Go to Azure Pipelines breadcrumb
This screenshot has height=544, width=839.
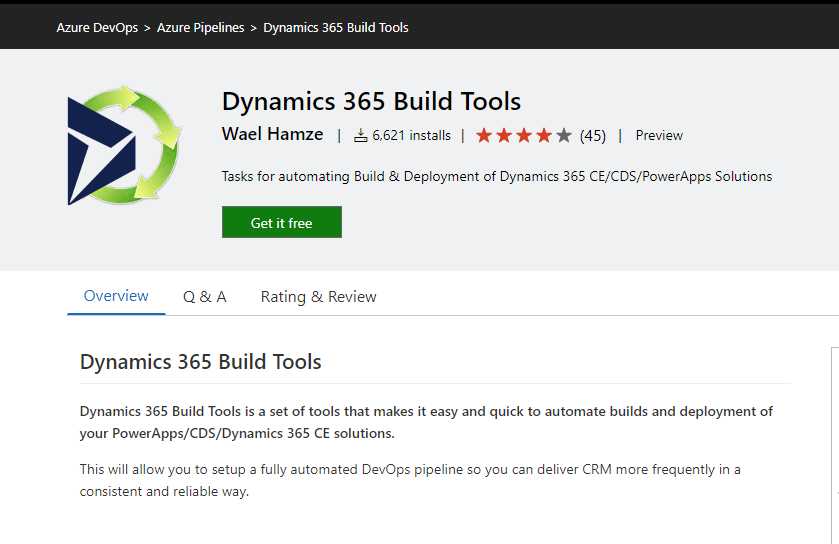point(200,27)
